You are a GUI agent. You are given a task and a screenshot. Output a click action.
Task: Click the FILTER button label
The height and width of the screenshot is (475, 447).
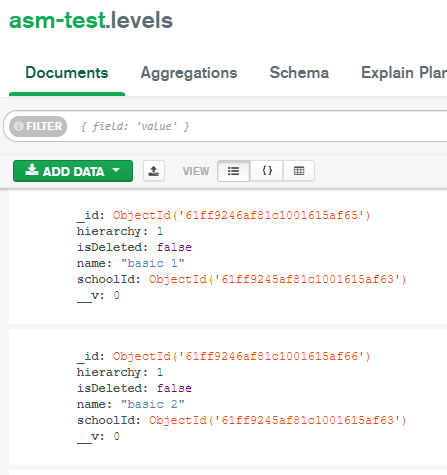[44, 126]
